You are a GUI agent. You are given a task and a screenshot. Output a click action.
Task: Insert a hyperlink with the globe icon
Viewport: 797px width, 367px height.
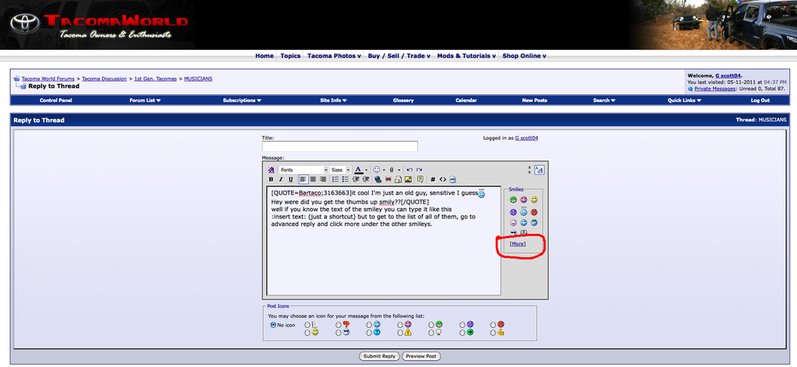coord(378,179)
